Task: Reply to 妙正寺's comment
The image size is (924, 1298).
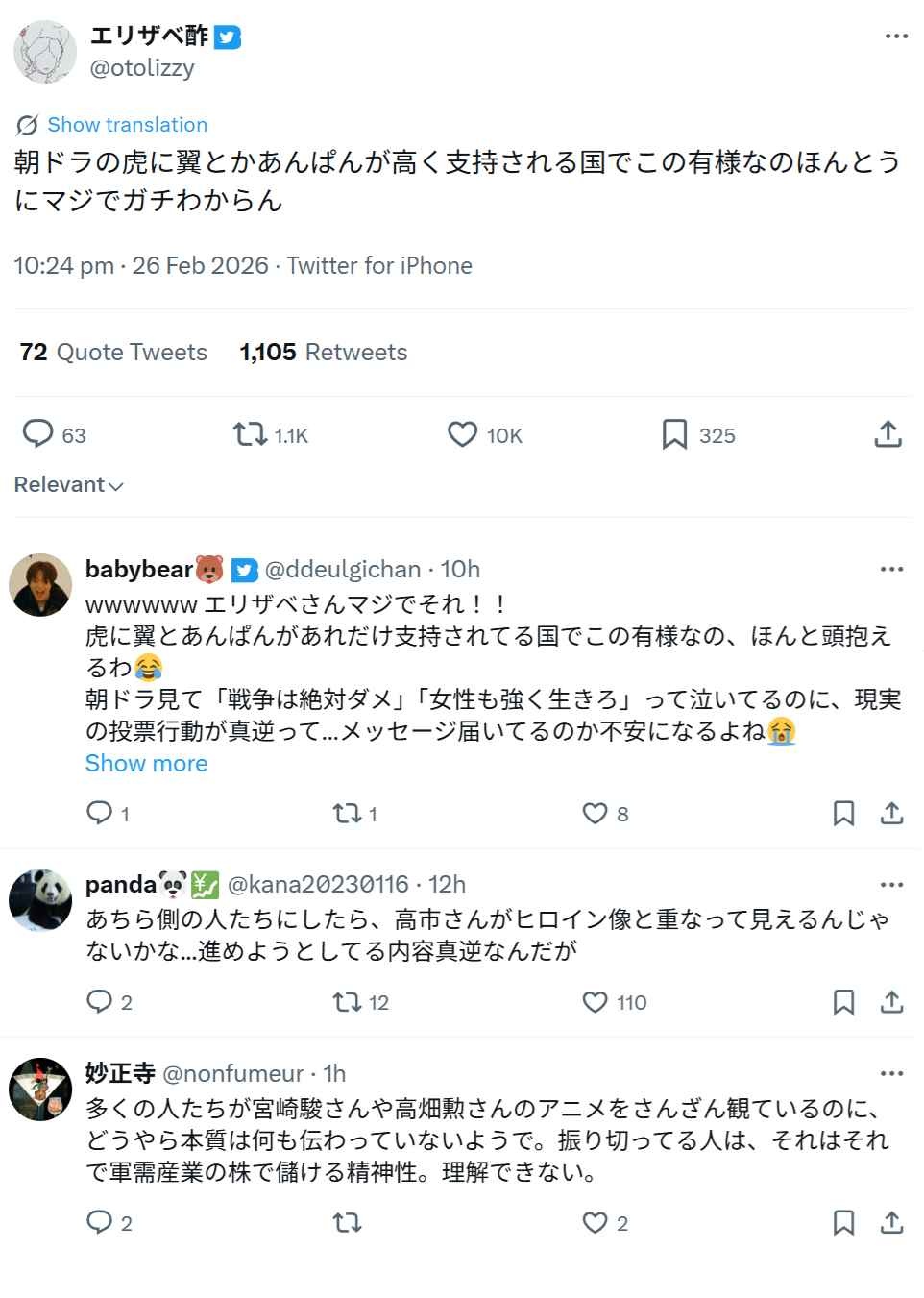Action: coord(100,1222)
